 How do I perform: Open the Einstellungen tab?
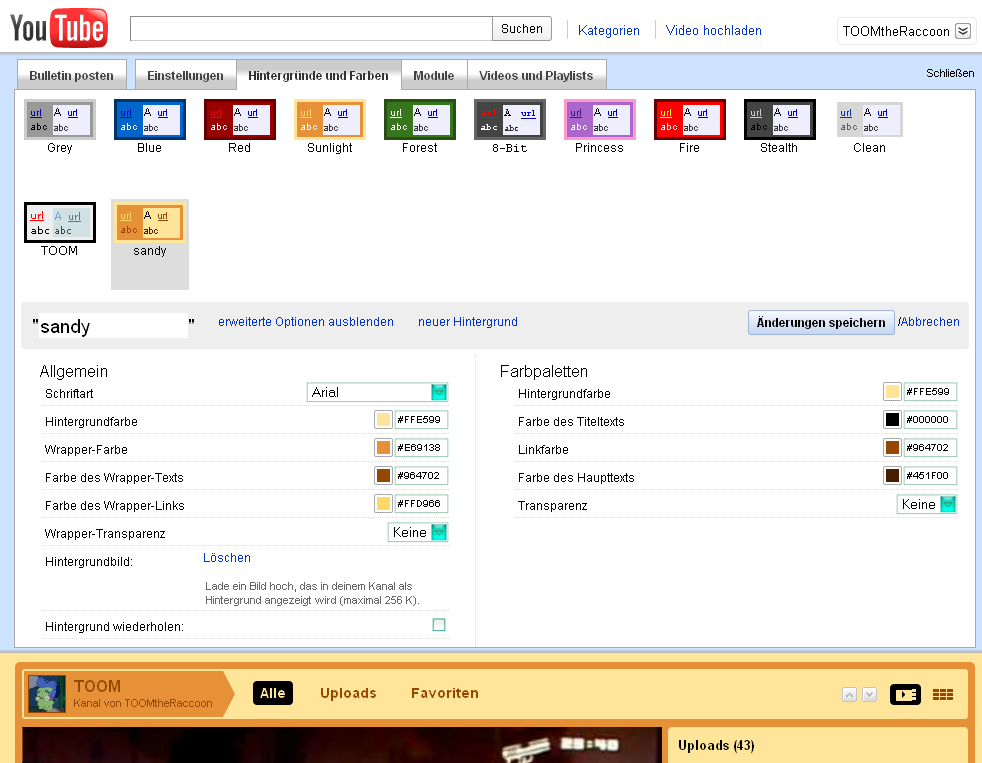[185, 75]
